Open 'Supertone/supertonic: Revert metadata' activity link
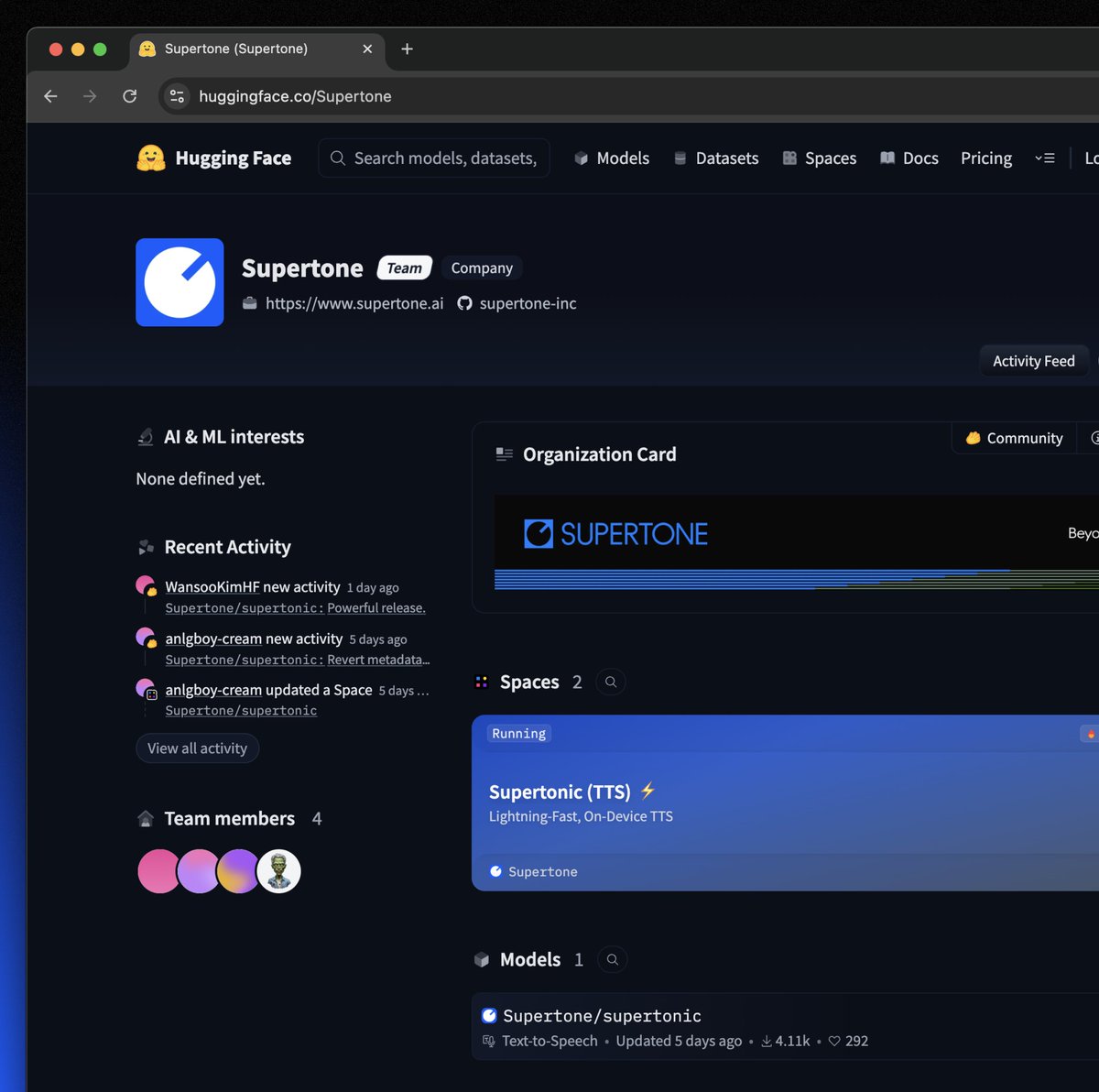Screen dimensions: 1099x1092 coord(297,660)
